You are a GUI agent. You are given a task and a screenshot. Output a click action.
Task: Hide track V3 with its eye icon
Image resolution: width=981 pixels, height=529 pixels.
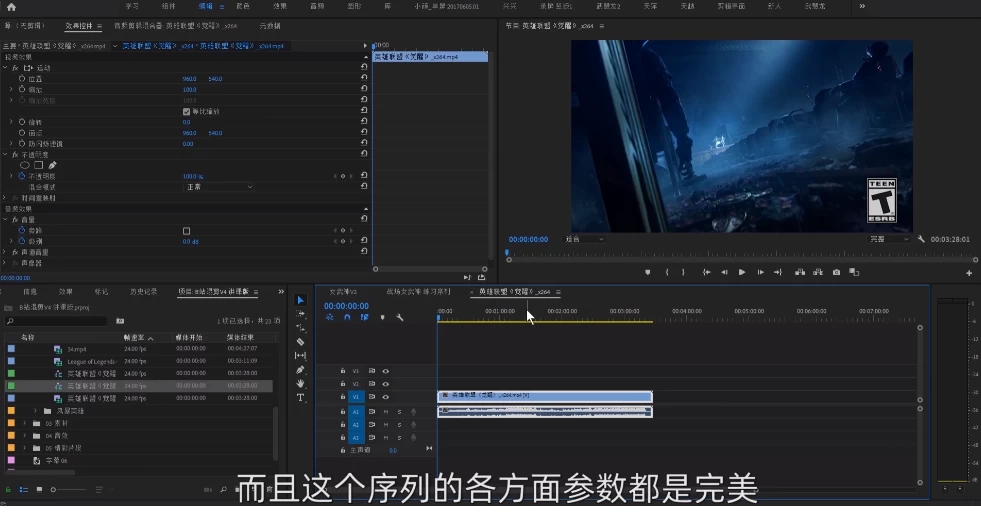[x=385, y=371]
